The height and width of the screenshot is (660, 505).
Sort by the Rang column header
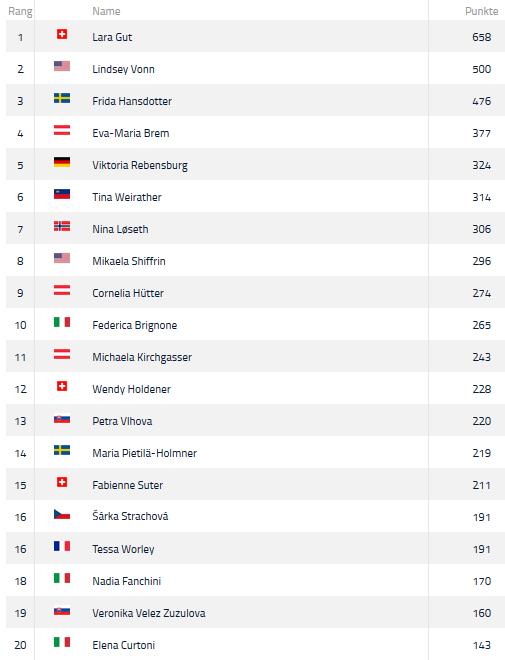[x=20, y=11]
